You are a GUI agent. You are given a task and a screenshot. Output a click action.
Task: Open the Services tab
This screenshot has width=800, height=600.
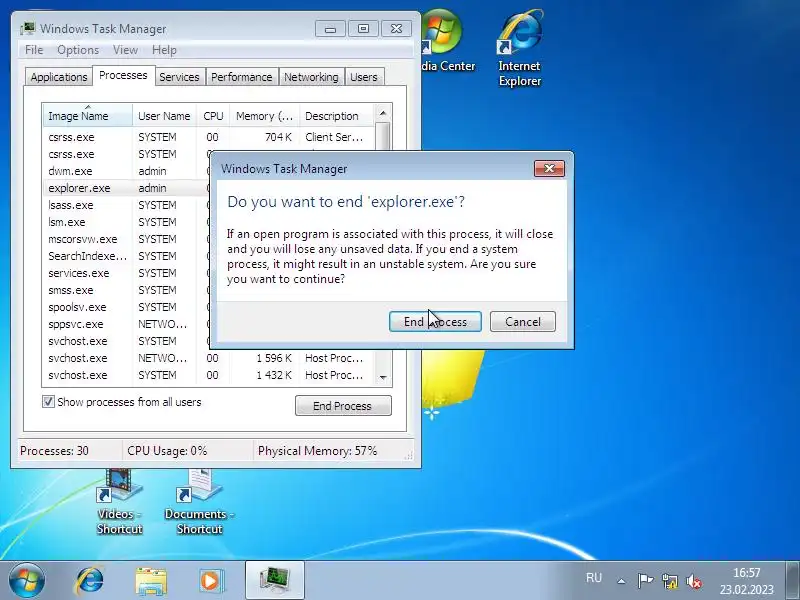[179, 77]
